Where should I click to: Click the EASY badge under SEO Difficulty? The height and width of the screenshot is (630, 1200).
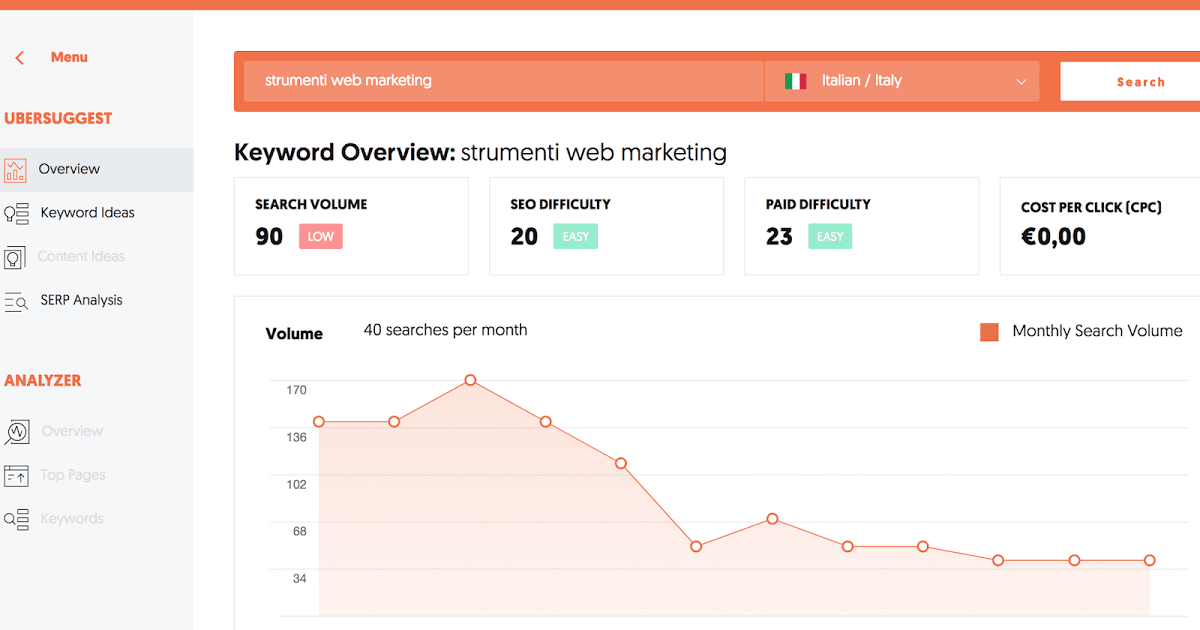click(x=575, y=236)
